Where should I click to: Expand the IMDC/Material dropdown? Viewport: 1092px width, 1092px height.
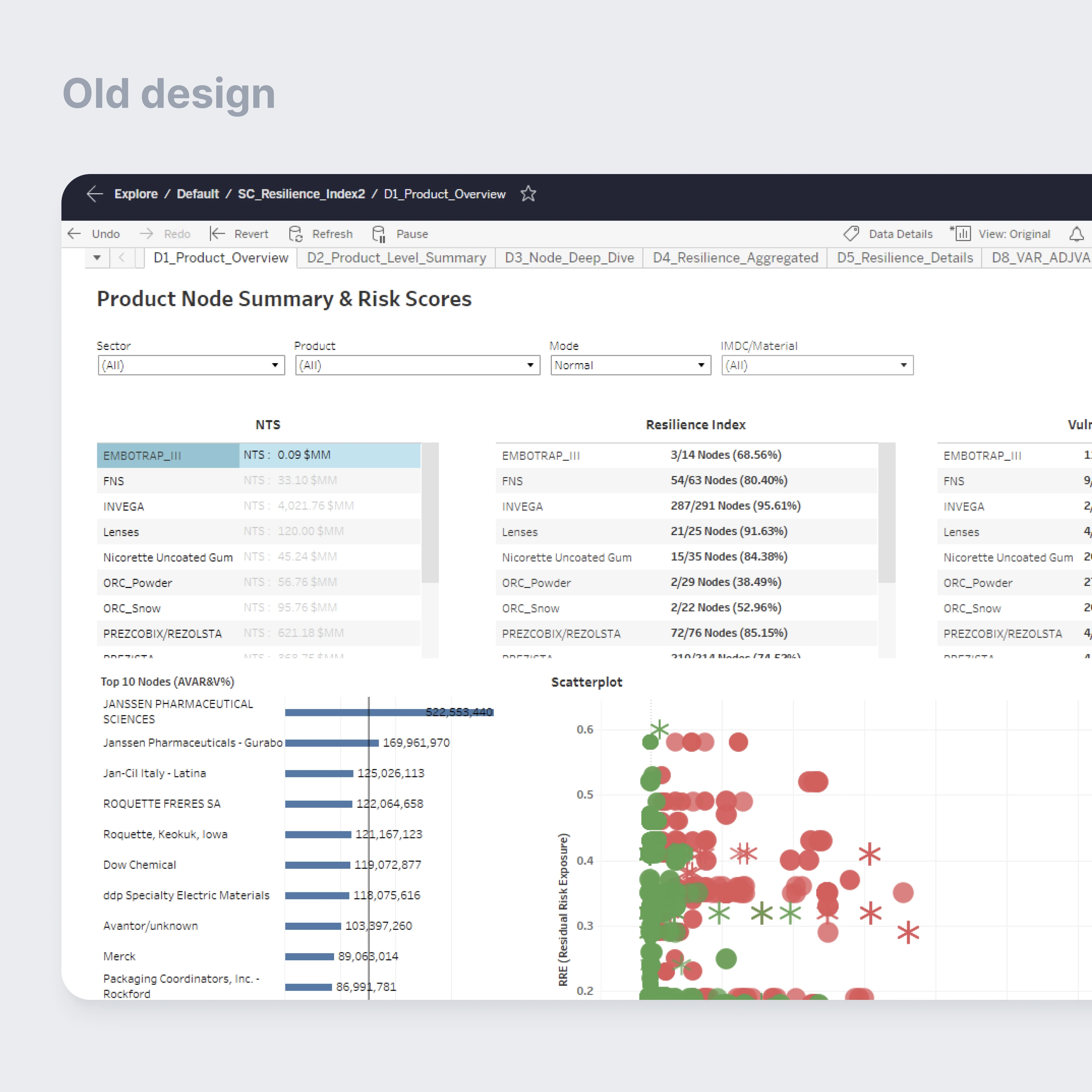coord(903,365)
